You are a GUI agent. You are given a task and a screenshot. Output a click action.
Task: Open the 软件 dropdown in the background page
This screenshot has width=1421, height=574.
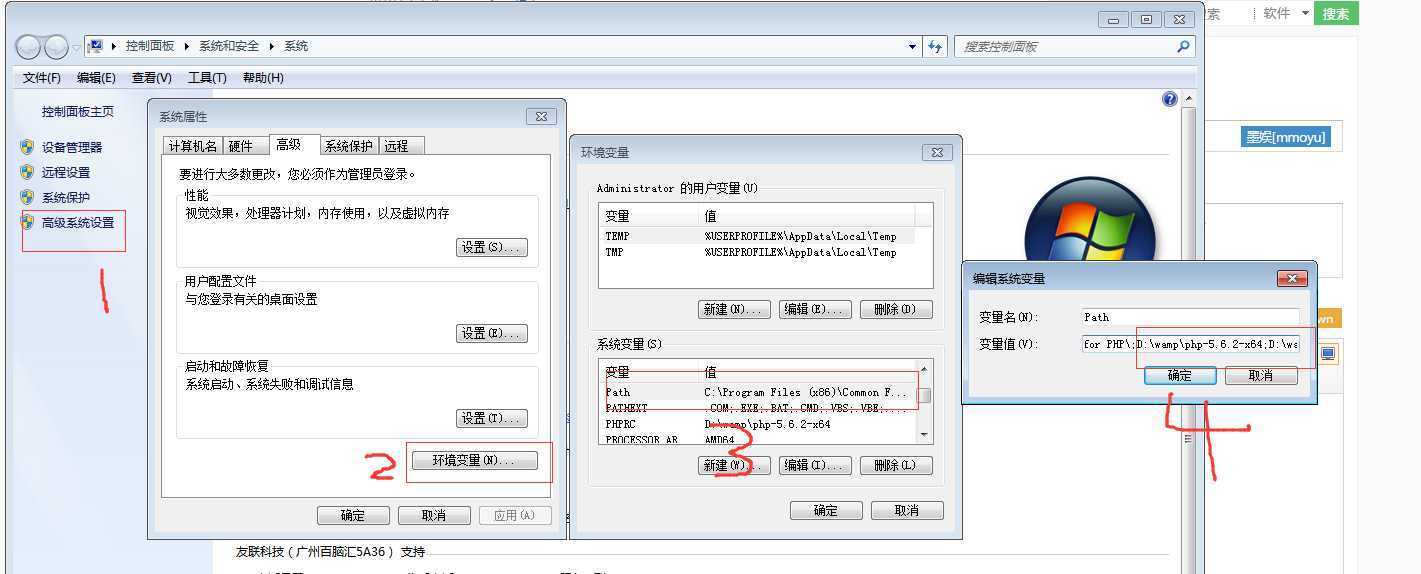[x=1305, y=14]
